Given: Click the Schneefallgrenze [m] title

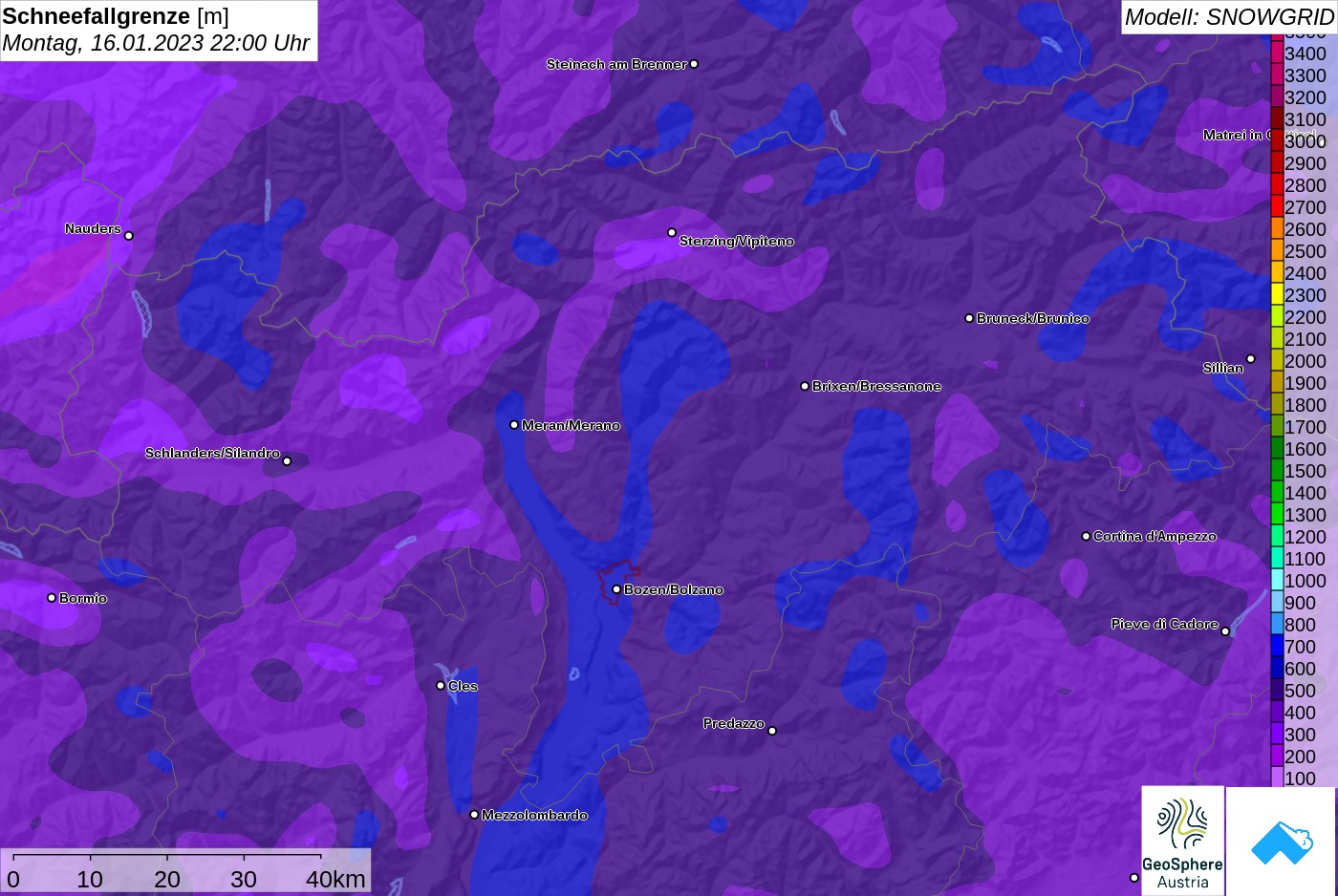Looking at the screenshot, I should [x=116, y=16].
